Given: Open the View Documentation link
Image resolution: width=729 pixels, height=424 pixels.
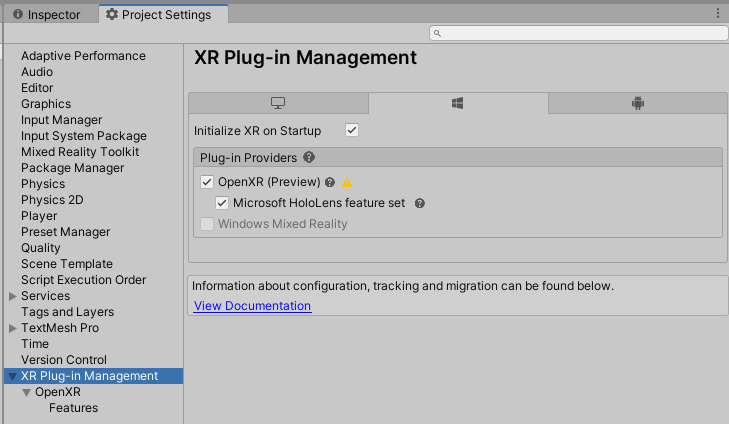Looking at the screenshot, I should click(x=252, y=305).
